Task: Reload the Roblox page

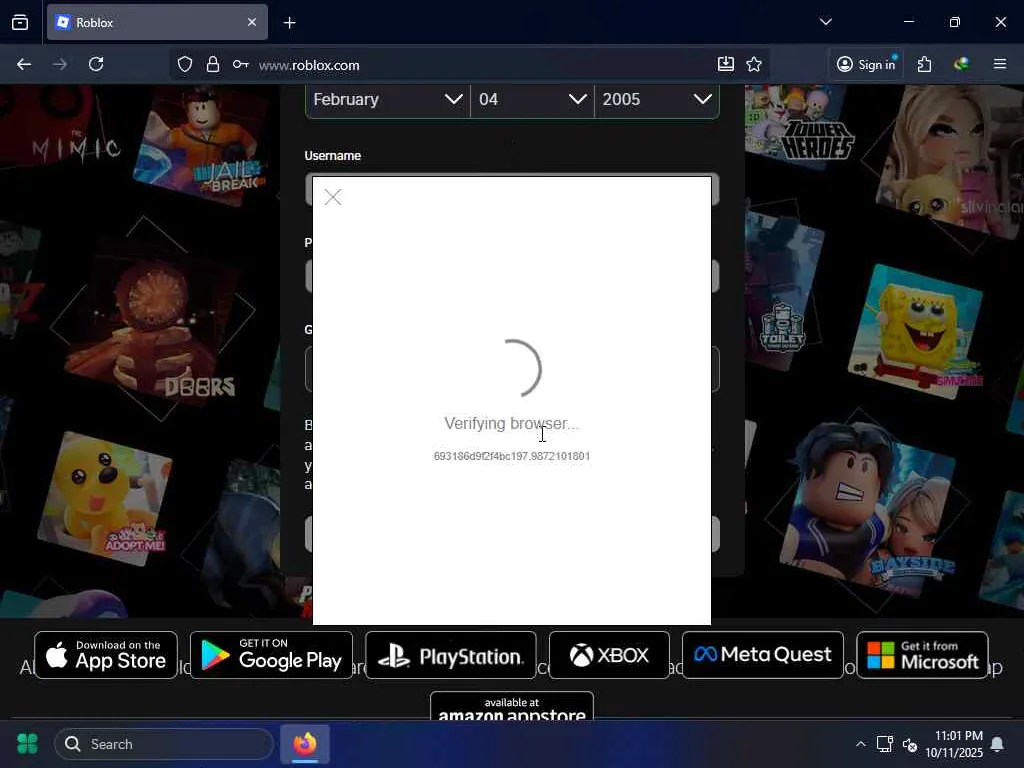Action: pos(96,65)
